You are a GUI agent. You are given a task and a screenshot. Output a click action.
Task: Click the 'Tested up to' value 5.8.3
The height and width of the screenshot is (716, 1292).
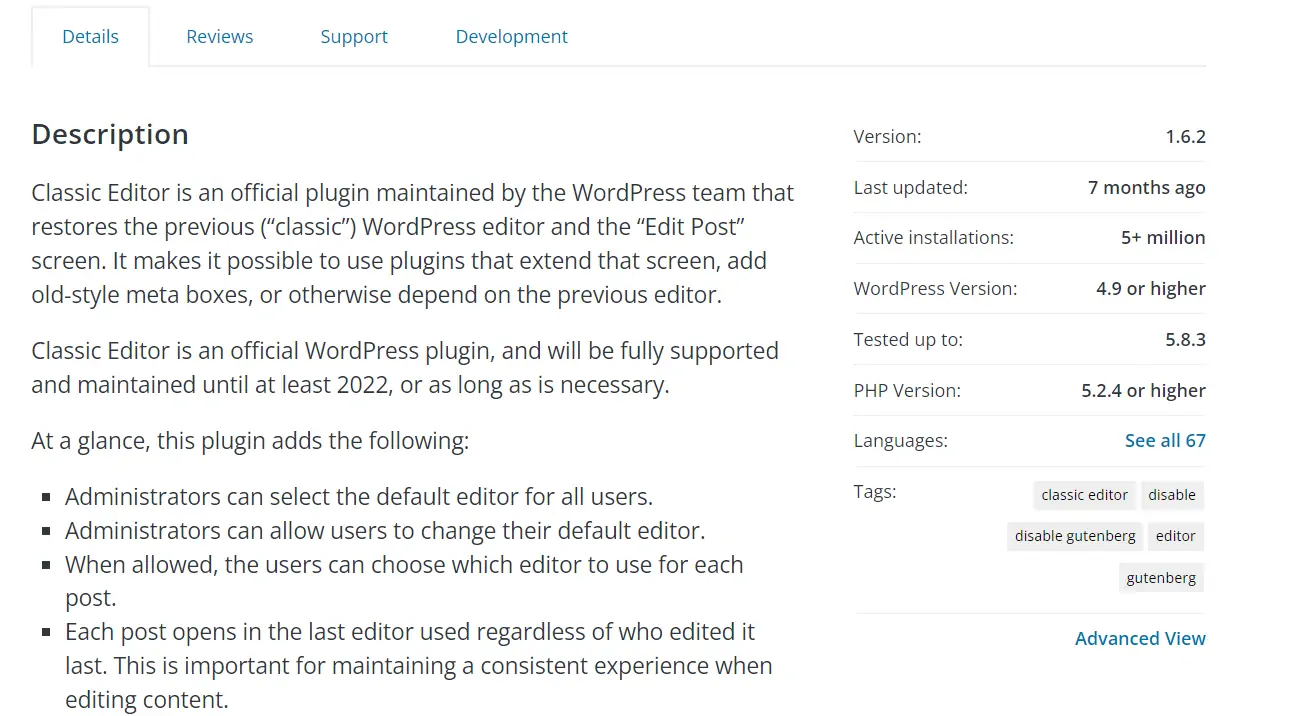(1185, 340)
